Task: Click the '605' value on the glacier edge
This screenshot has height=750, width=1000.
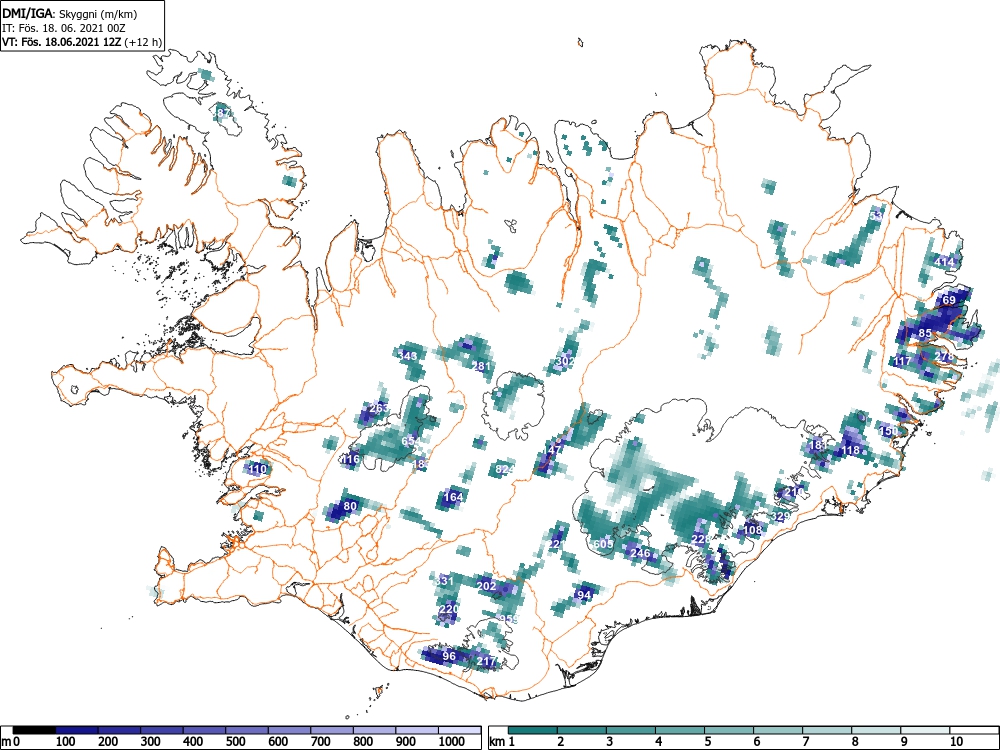Action: 603,544
